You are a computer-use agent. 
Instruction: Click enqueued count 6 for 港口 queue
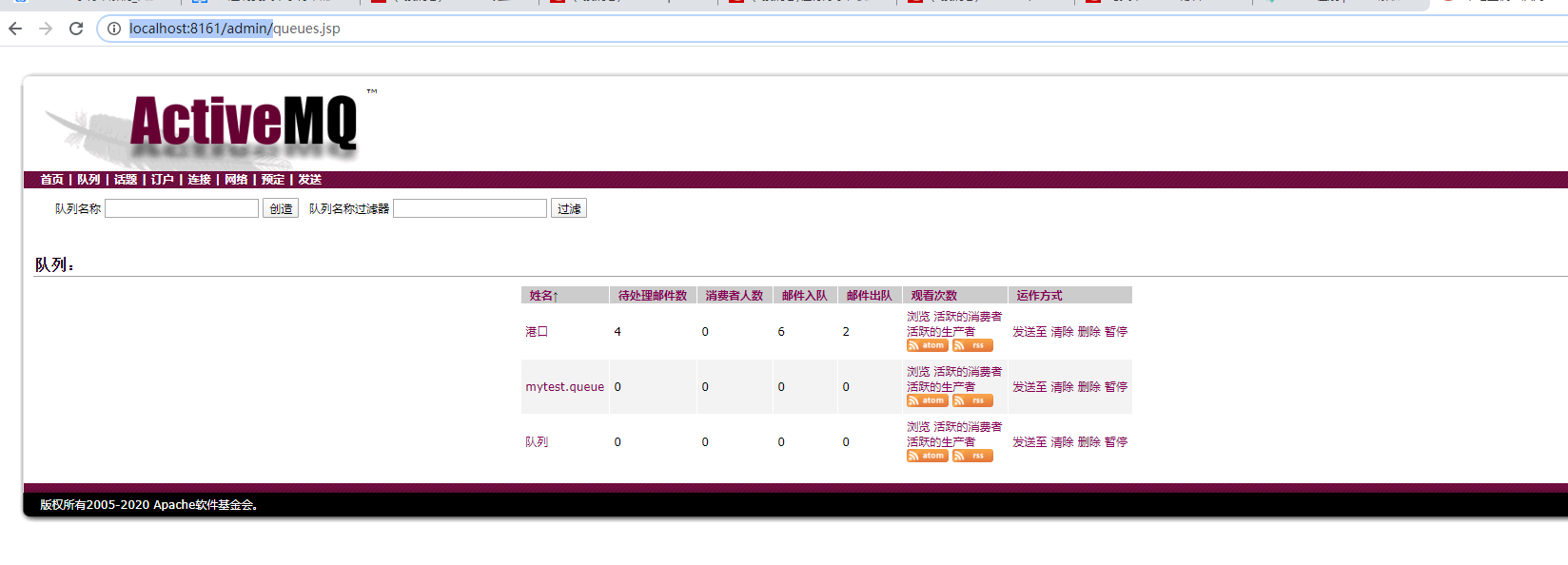[781, 332]
